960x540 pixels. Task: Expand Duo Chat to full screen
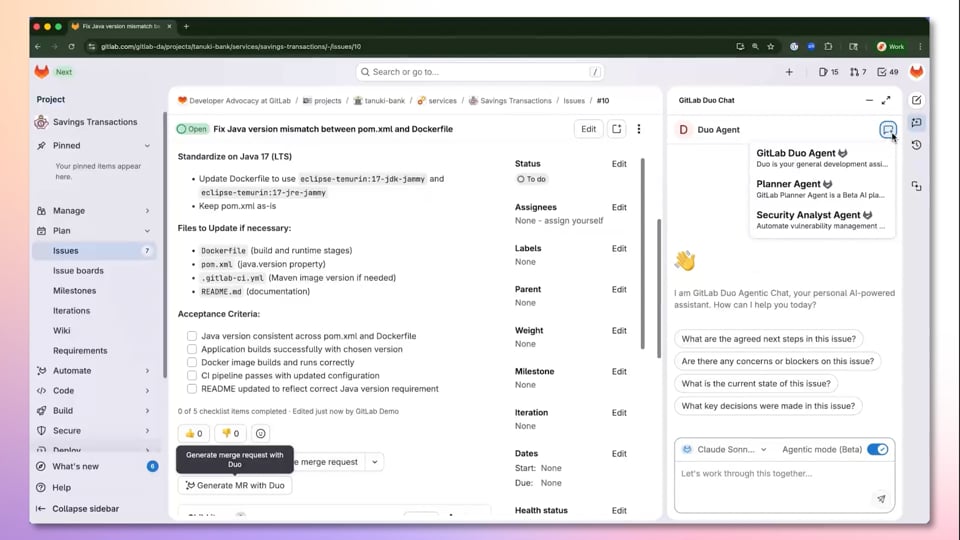click(886, 100)
